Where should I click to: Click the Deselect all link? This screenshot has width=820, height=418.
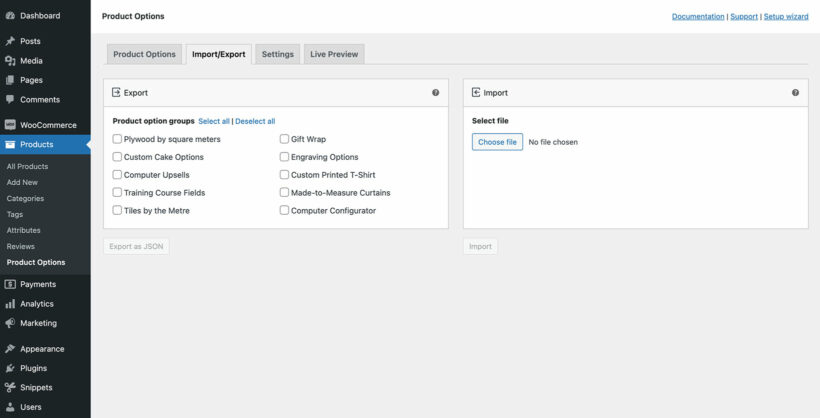coord(255,121)
